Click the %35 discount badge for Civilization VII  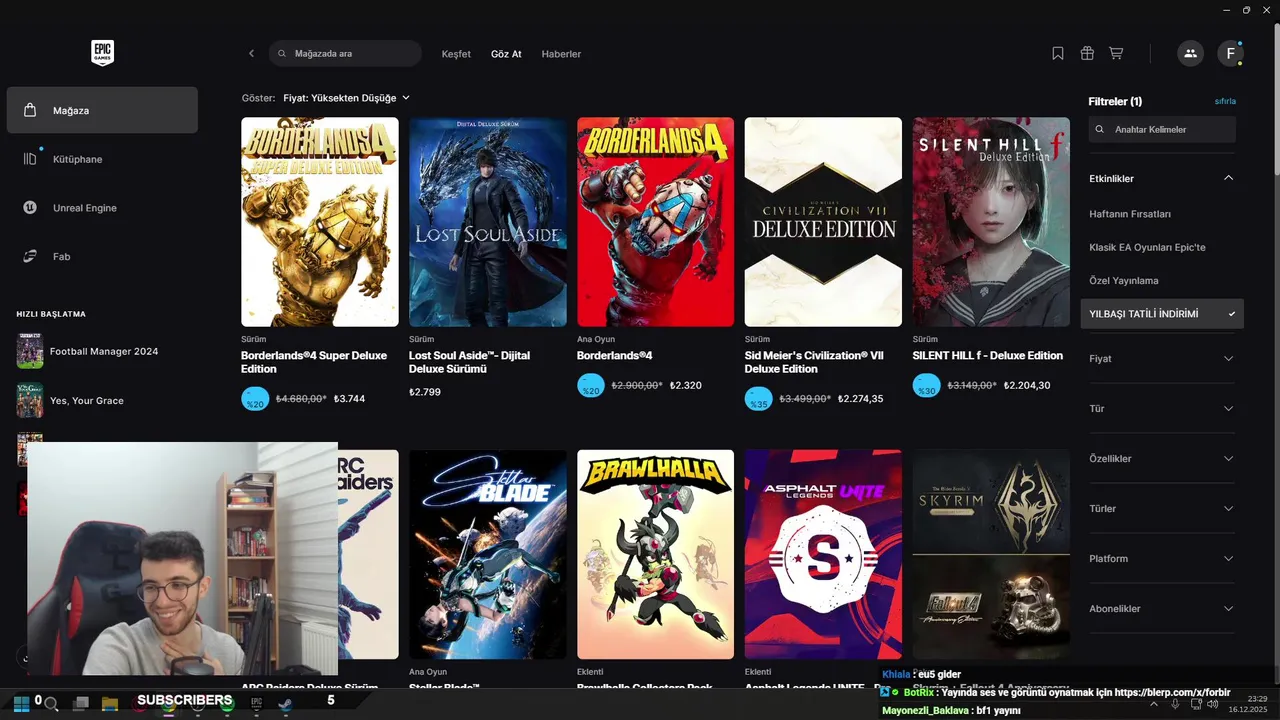759,399
